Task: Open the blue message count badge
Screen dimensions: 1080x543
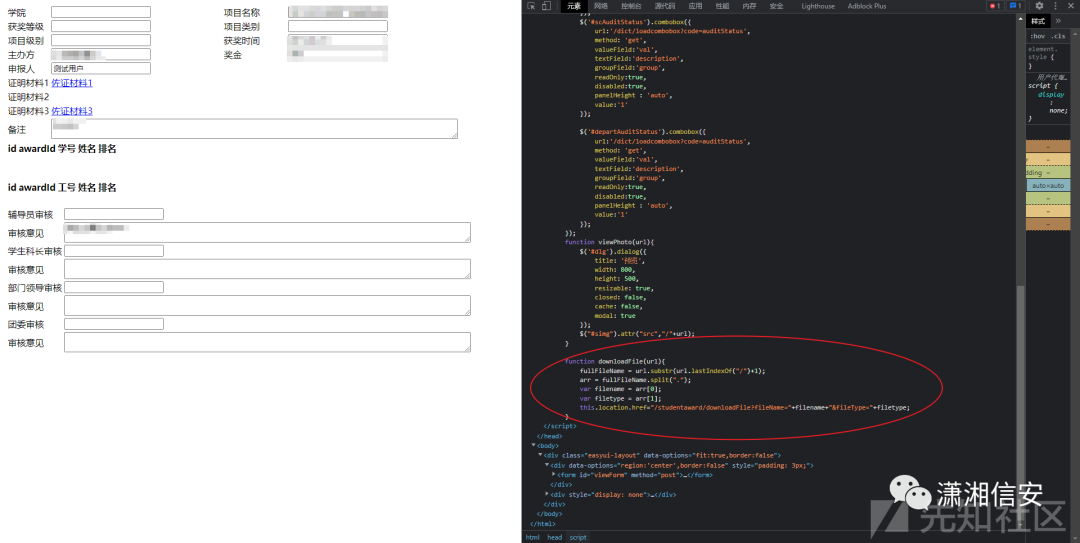Action: tap(1015, 6)
